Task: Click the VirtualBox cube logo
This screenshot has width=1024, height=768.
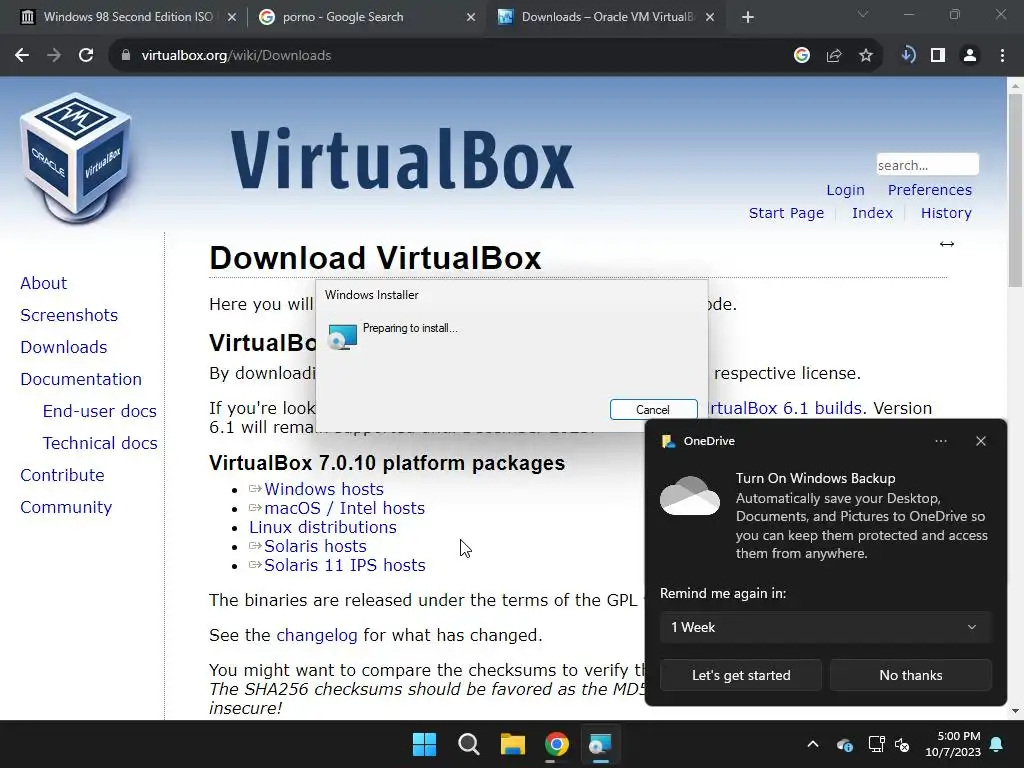Action: 76,157
